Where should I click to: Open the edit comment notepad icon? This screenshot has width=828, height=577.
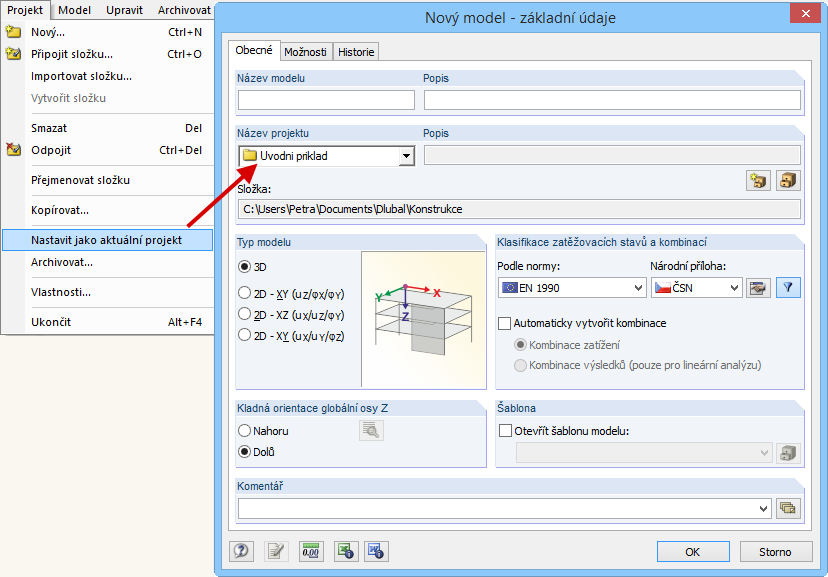click(x=276, y=552)
